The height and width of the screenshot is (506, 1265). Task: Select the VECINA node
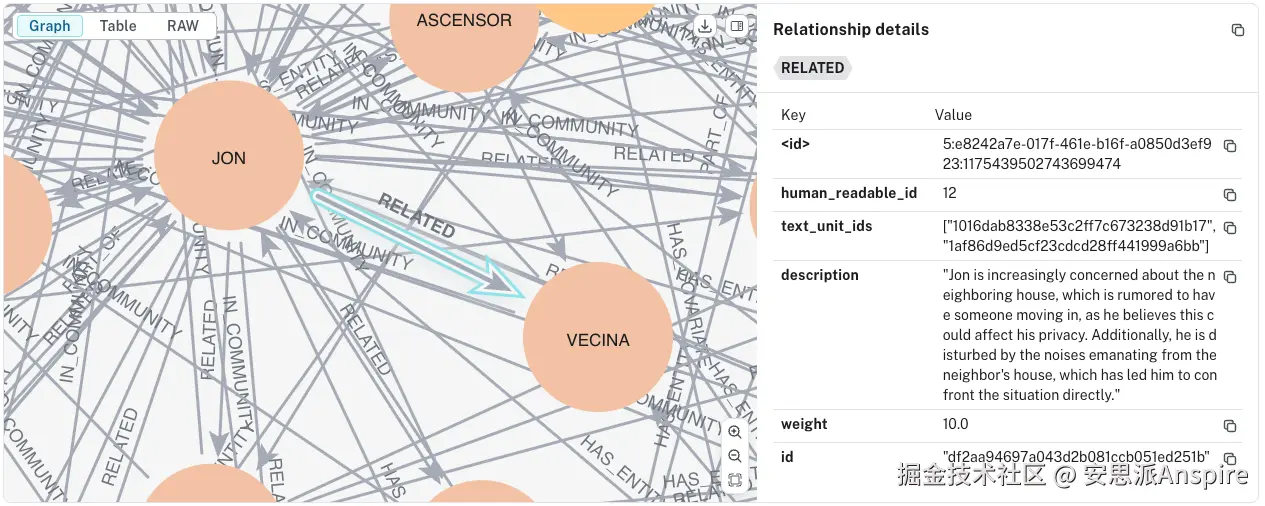598,339
